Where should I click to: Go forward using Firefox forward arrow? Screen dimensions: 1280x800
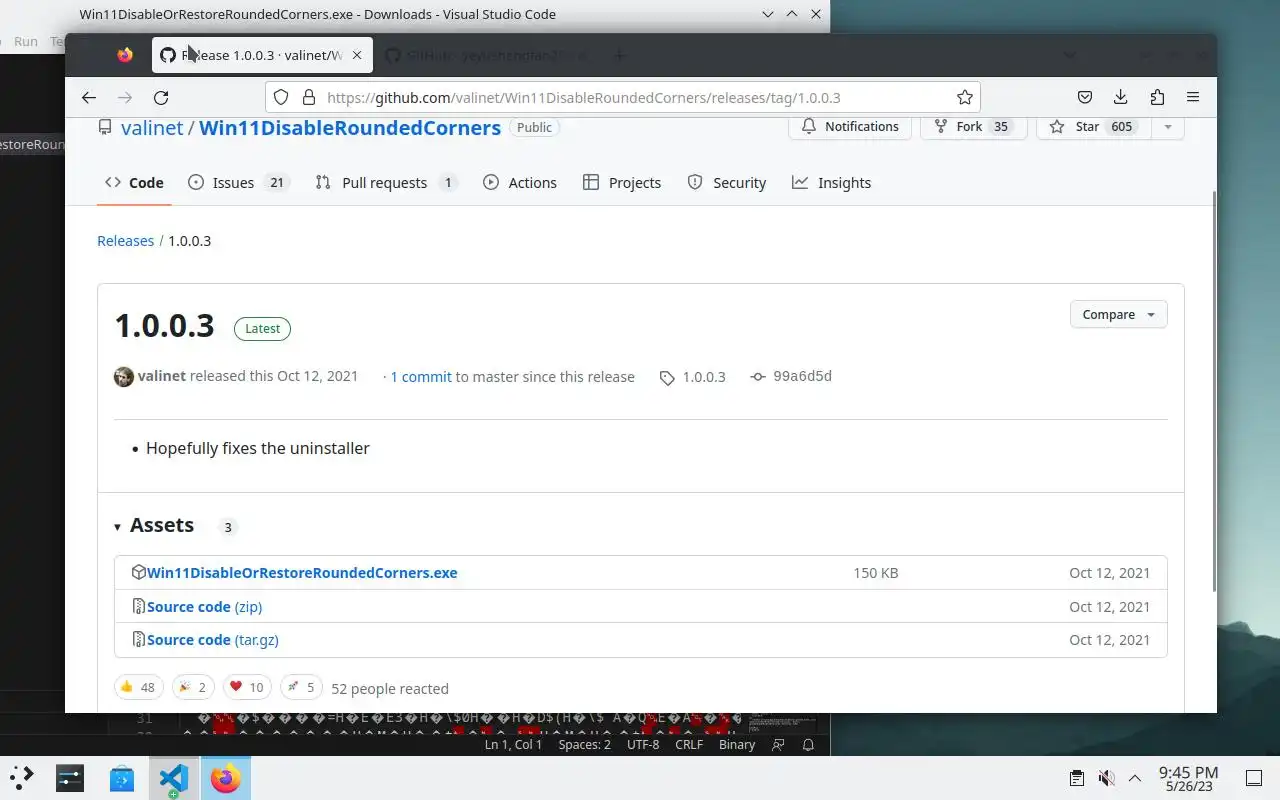click(125, 97)
